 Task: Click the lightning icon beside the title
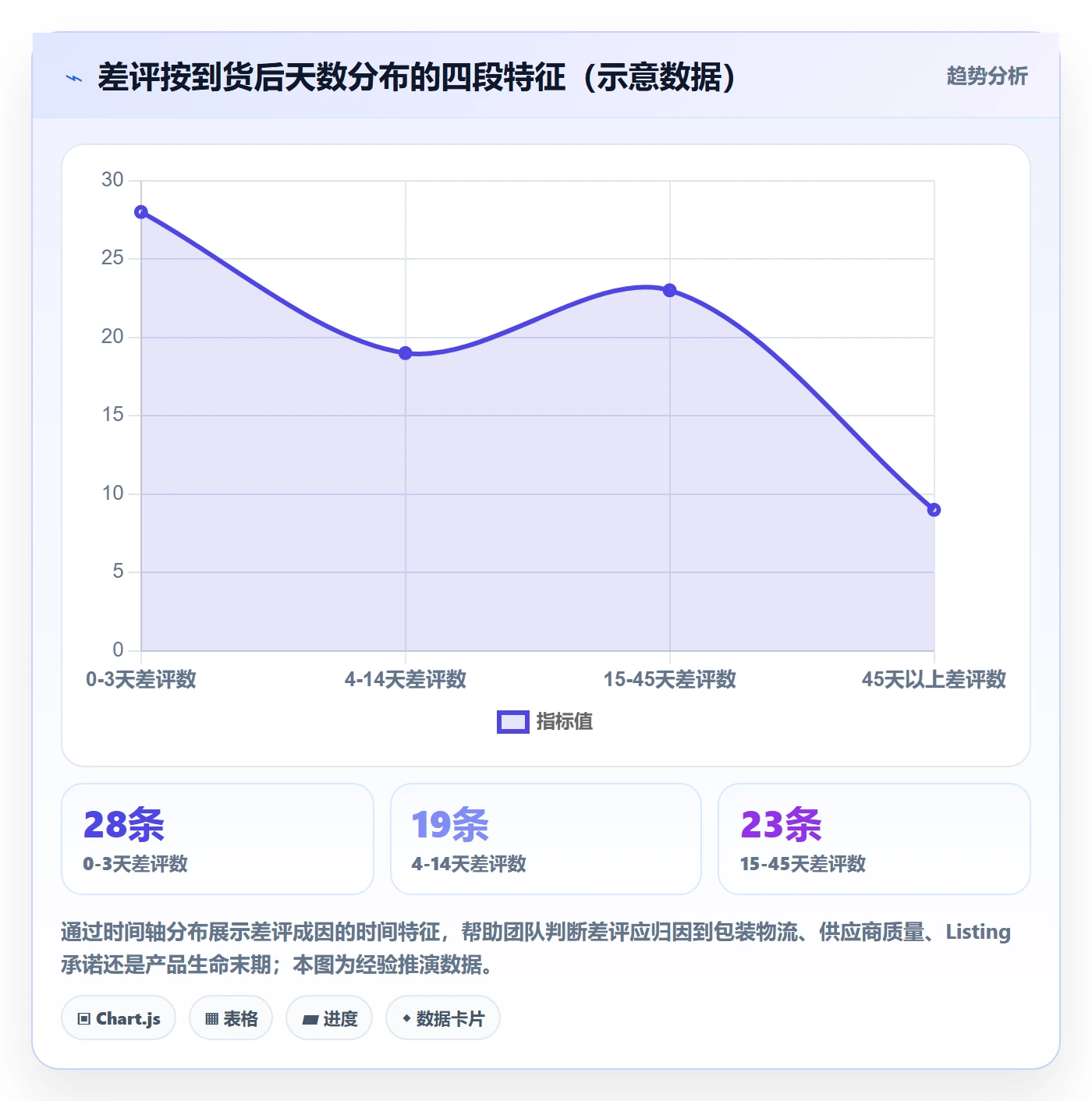click(74, 78)
